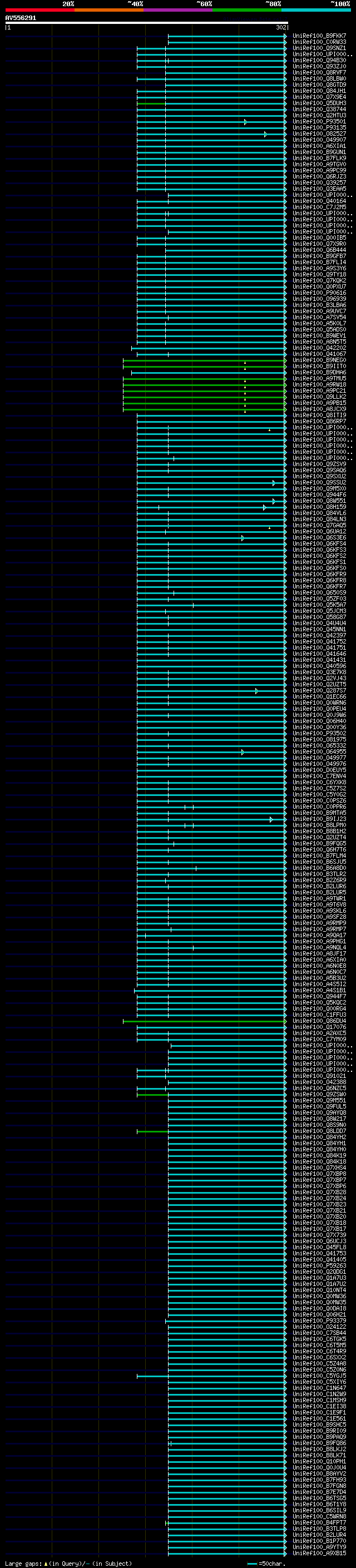The height and width of the screenshot is (1568, 356).
Task: Click the green ~80% identity legend segment
Action: point(246,10)
